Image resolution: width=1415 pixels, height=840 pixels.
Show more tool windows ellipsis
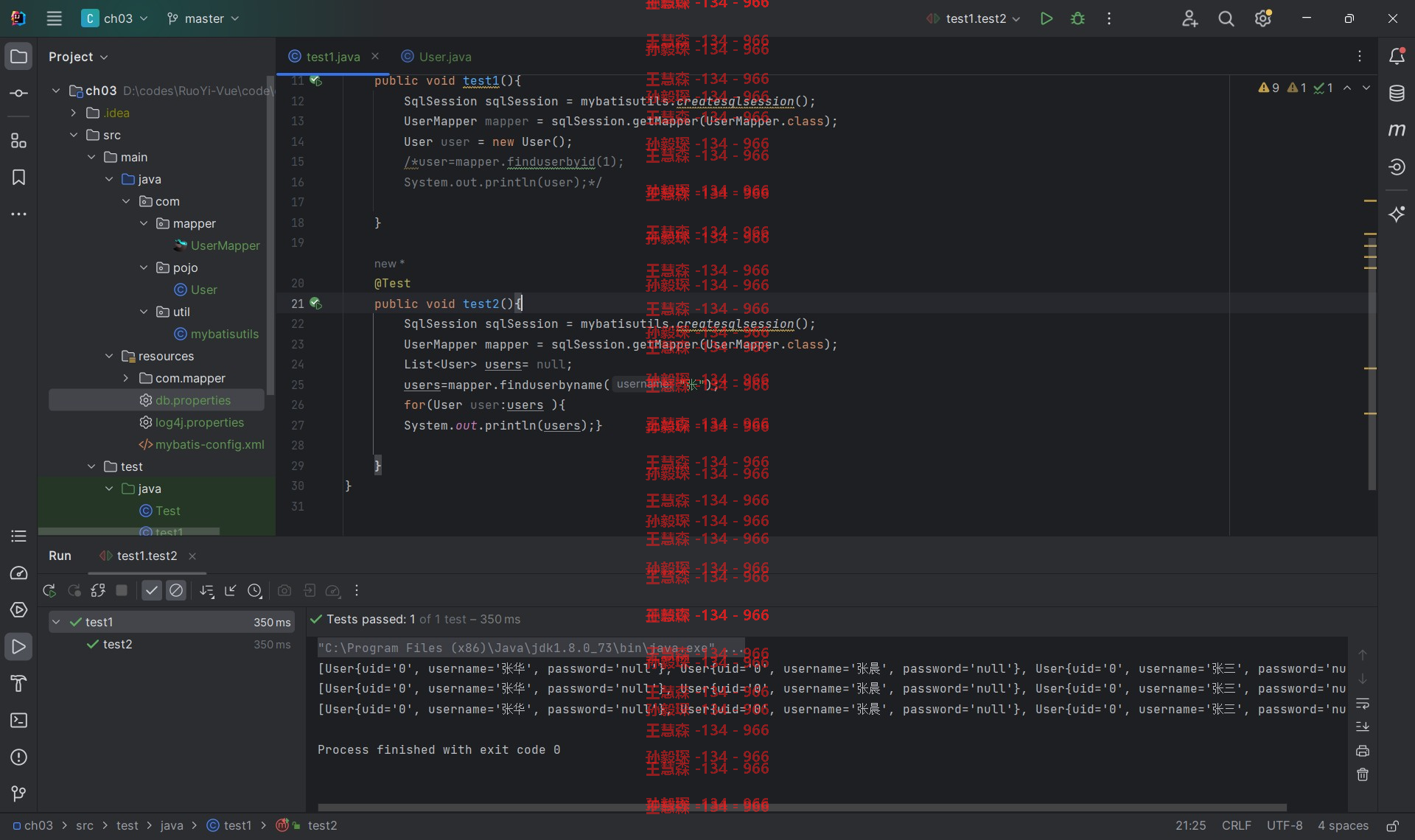tap(19, 214)
